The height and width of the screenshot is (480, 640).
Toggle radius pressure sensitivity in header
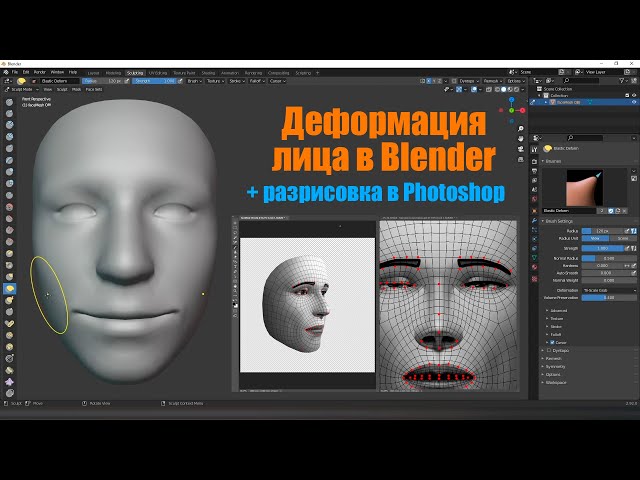coord(127,81)
